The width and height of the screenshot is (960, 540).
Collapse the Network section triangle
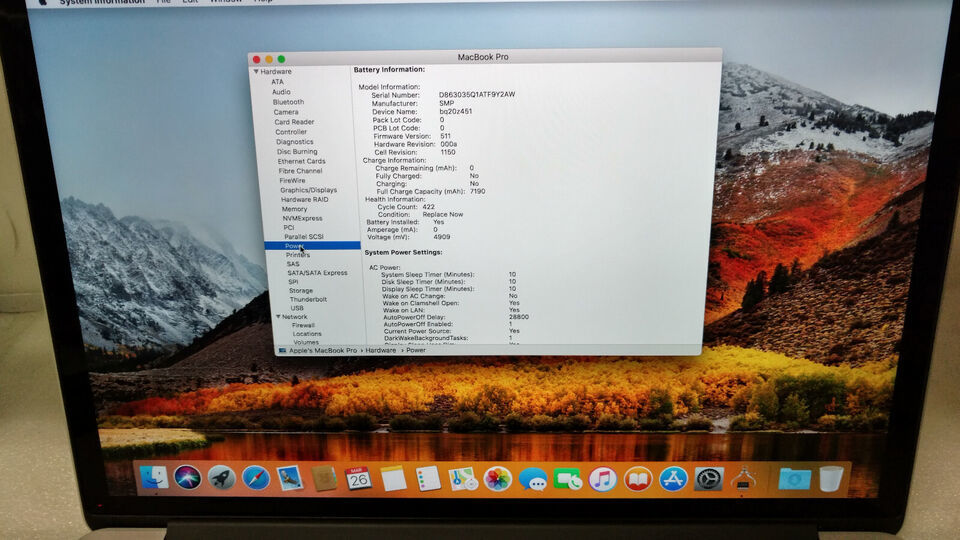(278, 317)
